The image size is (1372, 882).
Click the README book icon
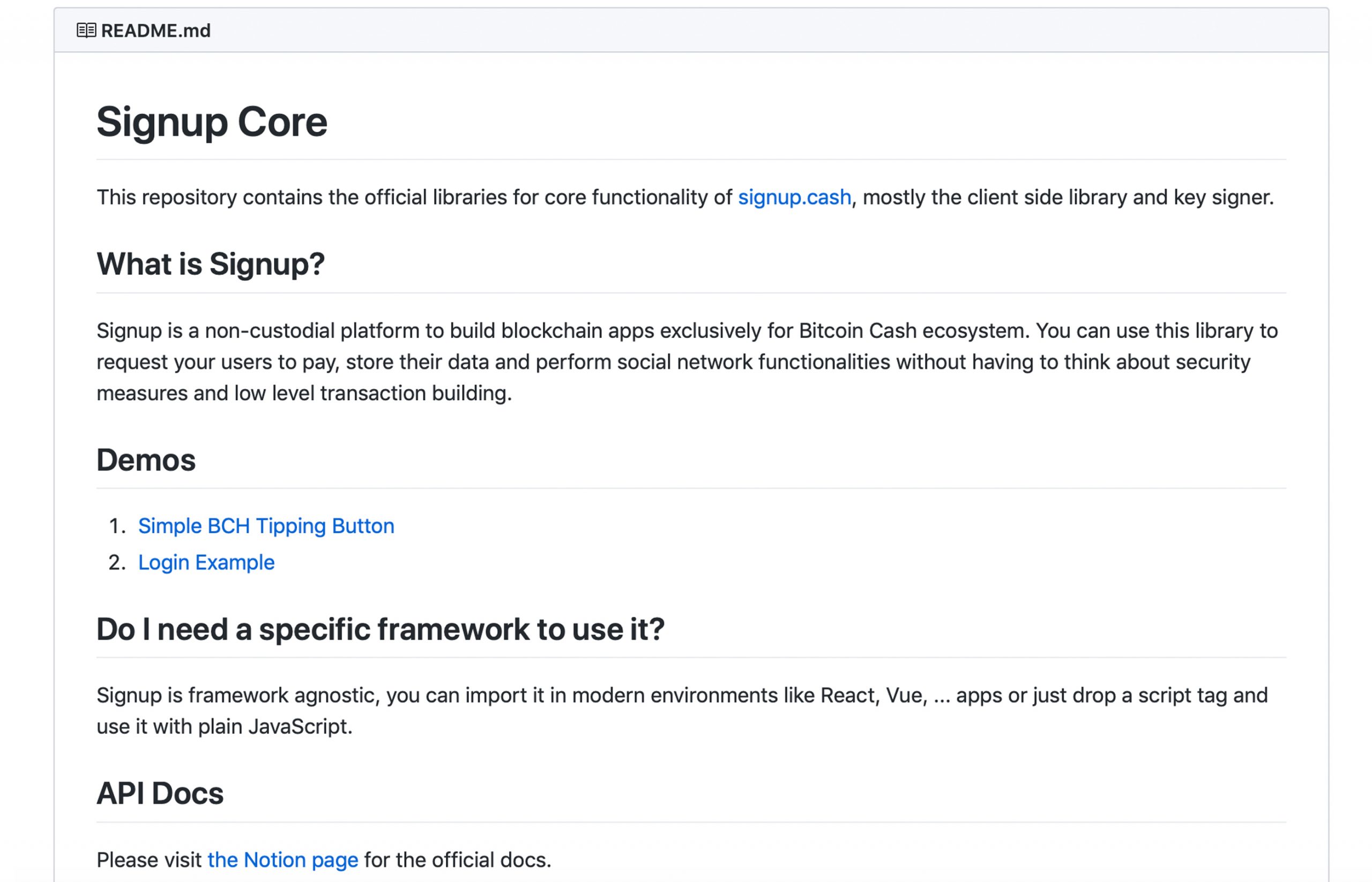coord(86,31)
